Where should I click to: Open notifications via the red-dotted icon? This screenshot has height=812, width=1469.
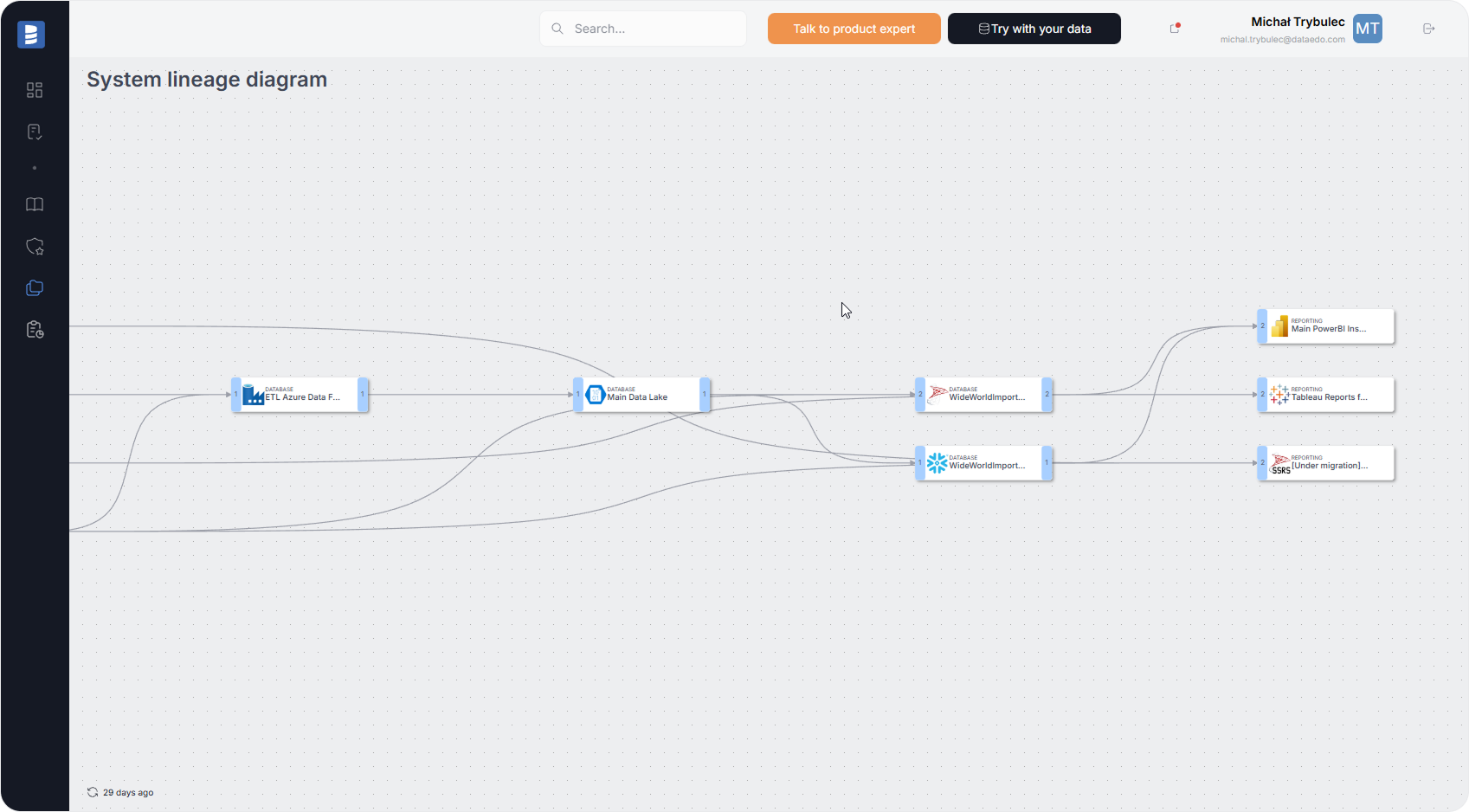coord(1172,29)
